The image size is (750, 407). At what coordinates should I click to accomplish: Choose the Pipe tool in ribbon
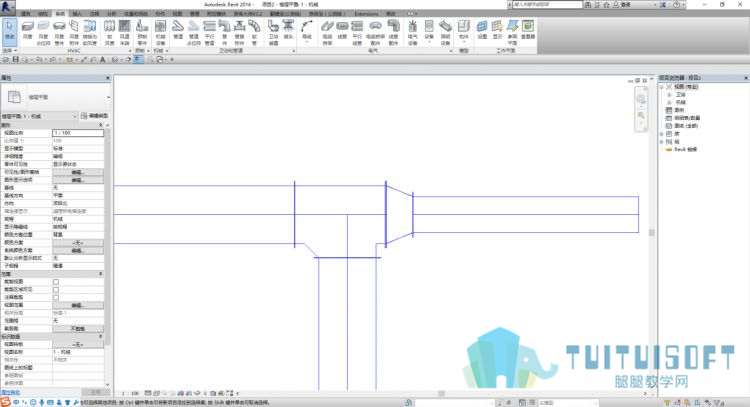178,31
